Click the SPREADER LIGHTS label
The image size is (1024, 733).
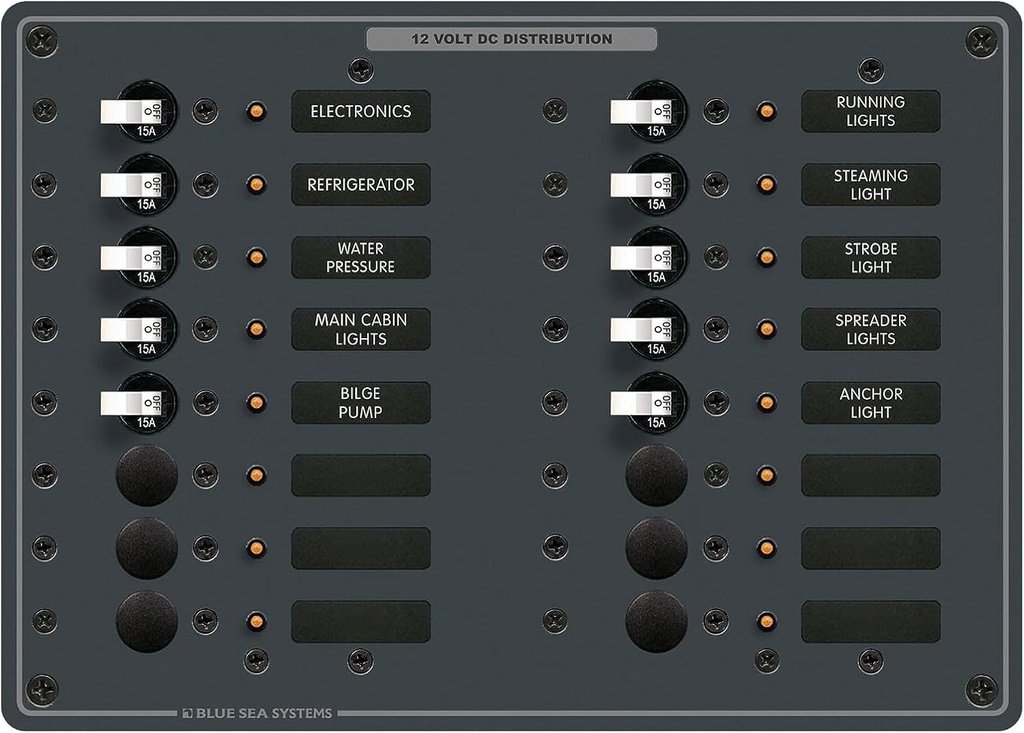coord(871,329)
